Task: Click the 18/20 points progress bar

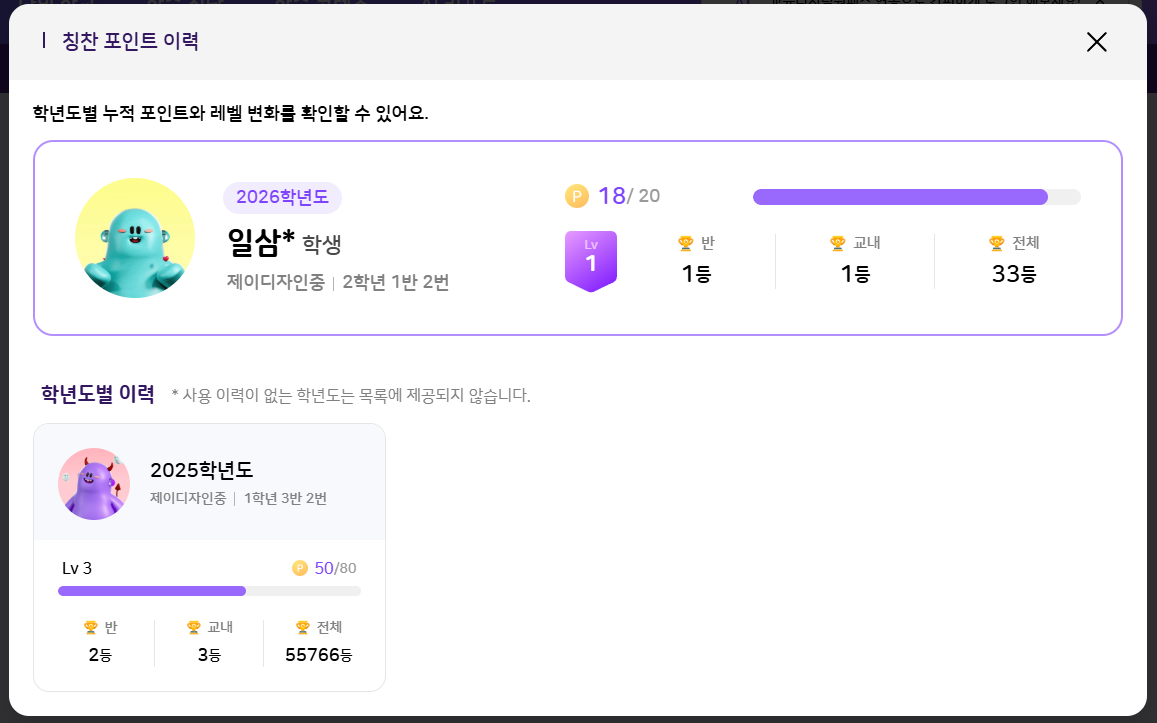Action: pos(916,197)
